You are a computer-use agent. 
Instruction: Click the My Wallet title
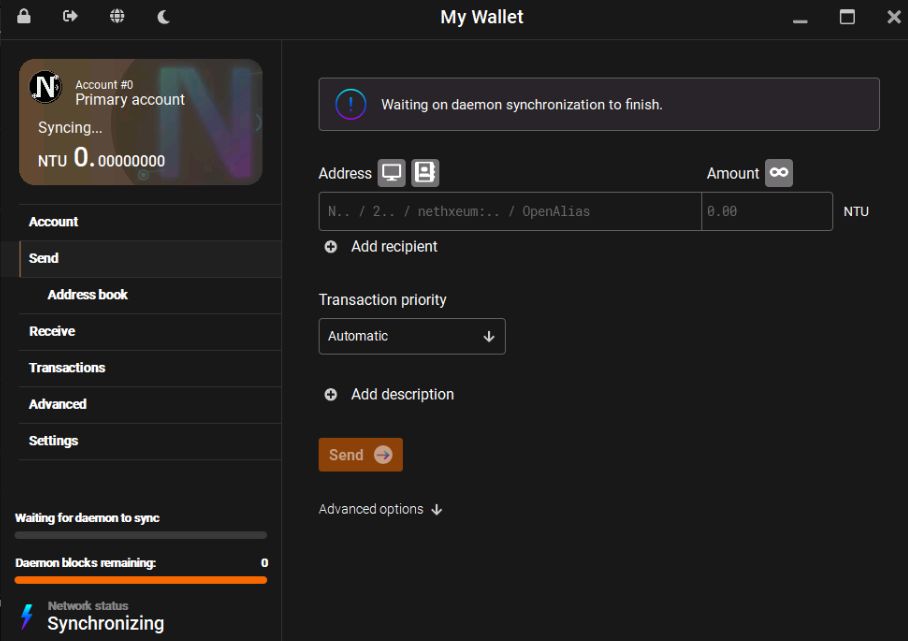click(x=482, y=17)
